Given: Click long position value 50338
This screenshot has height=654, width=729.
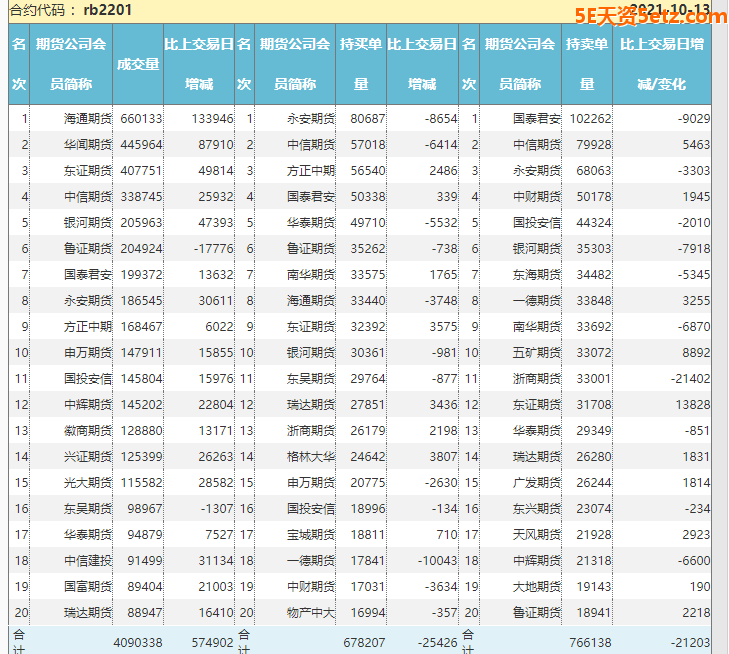Looking at the screenshot, I should [368, 197].
